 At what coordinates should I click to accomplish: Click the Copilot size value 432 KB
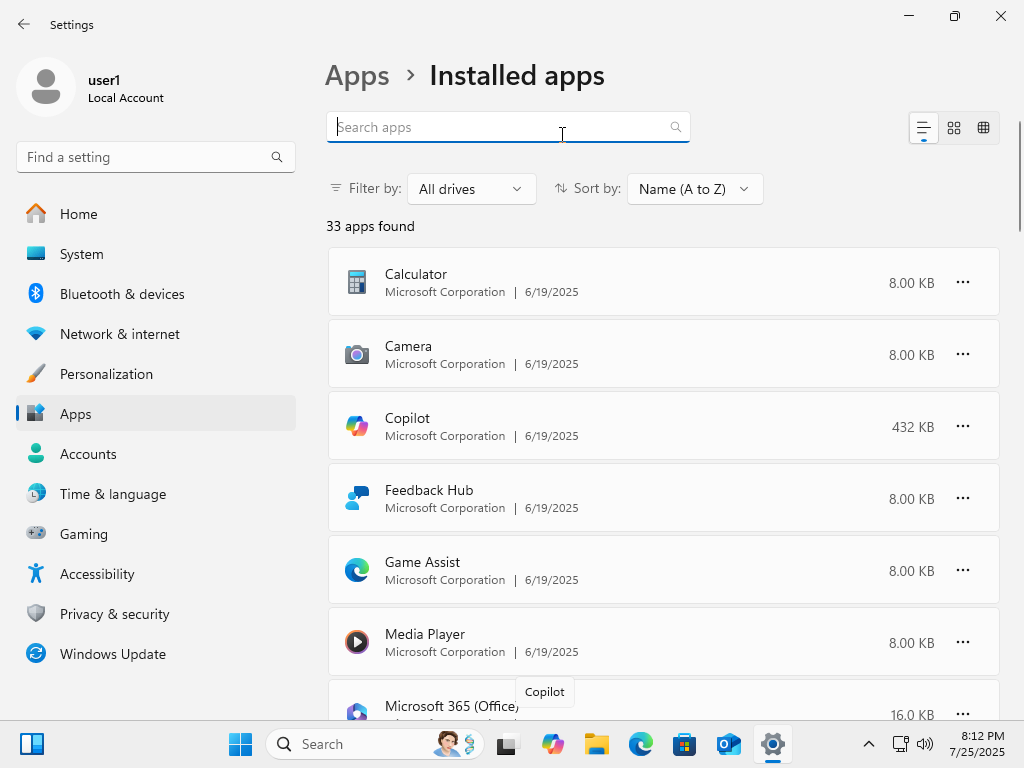click(x=913, y=427)
